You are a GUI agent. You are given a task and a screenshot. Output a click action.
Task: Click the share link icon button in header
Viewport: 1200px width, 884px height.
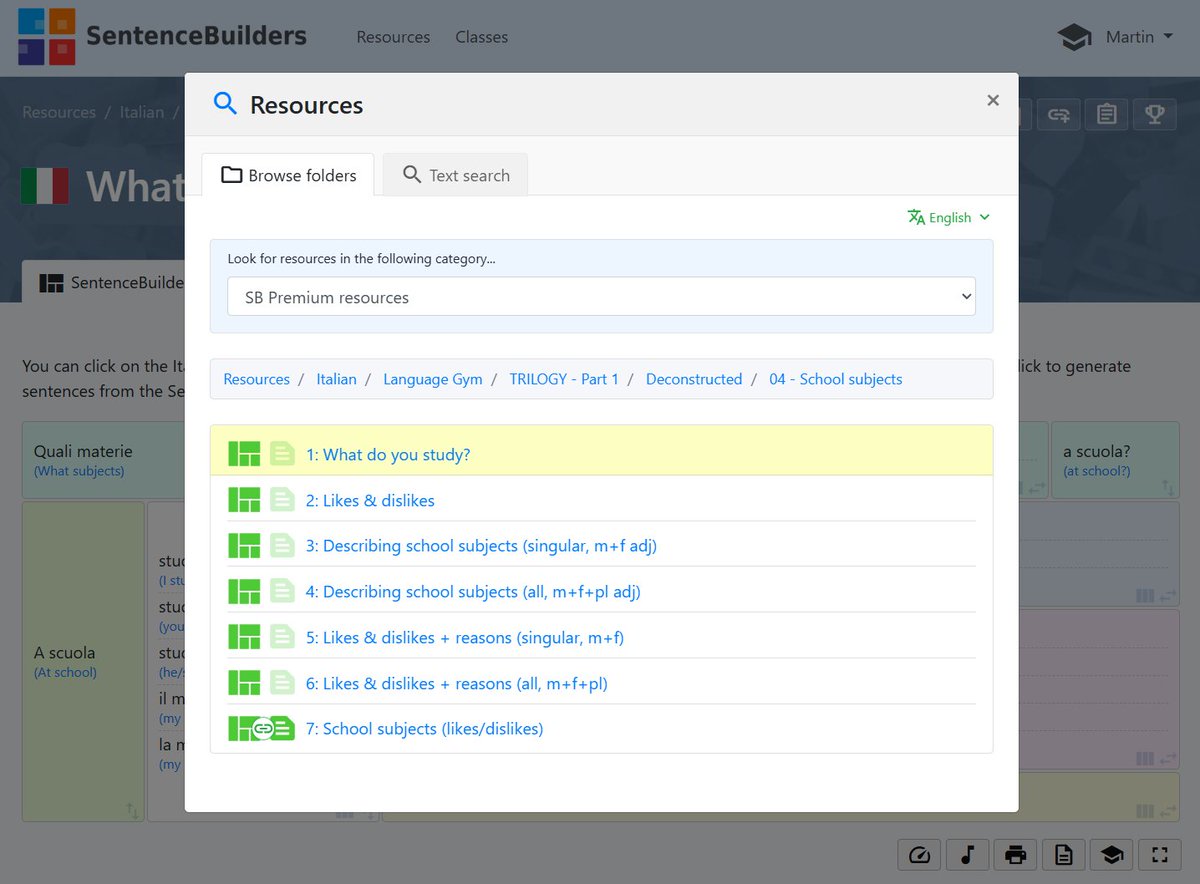[x=1058, y=114]
